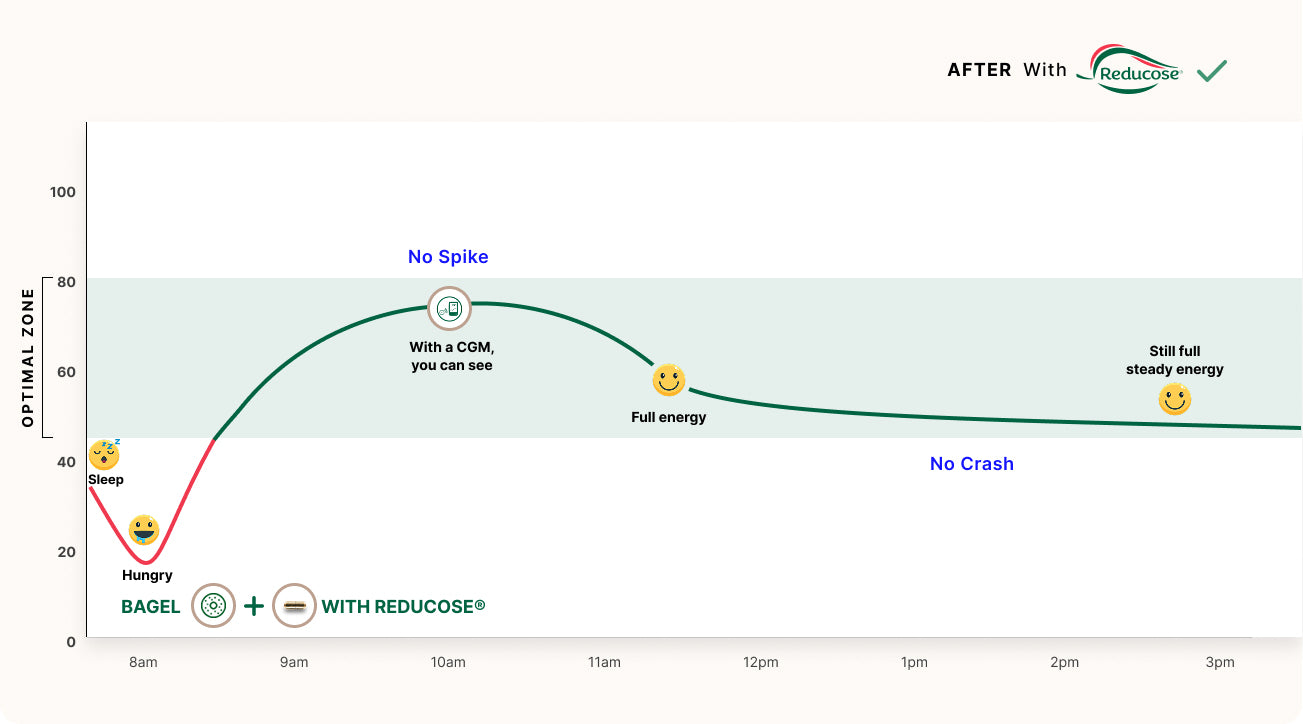This screenshot has width=1303, height=724.
Task: Click the 8am axis label
Action: tap(143, 662)
